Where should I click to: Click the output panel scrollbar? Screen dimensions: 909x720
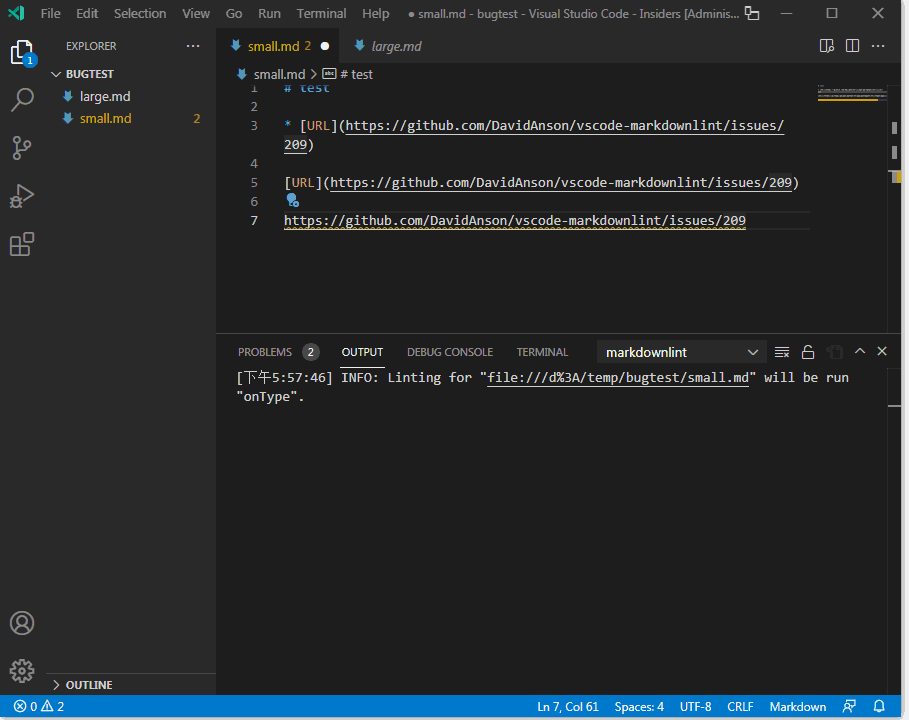pyautogui.click(x=895, y=530)
